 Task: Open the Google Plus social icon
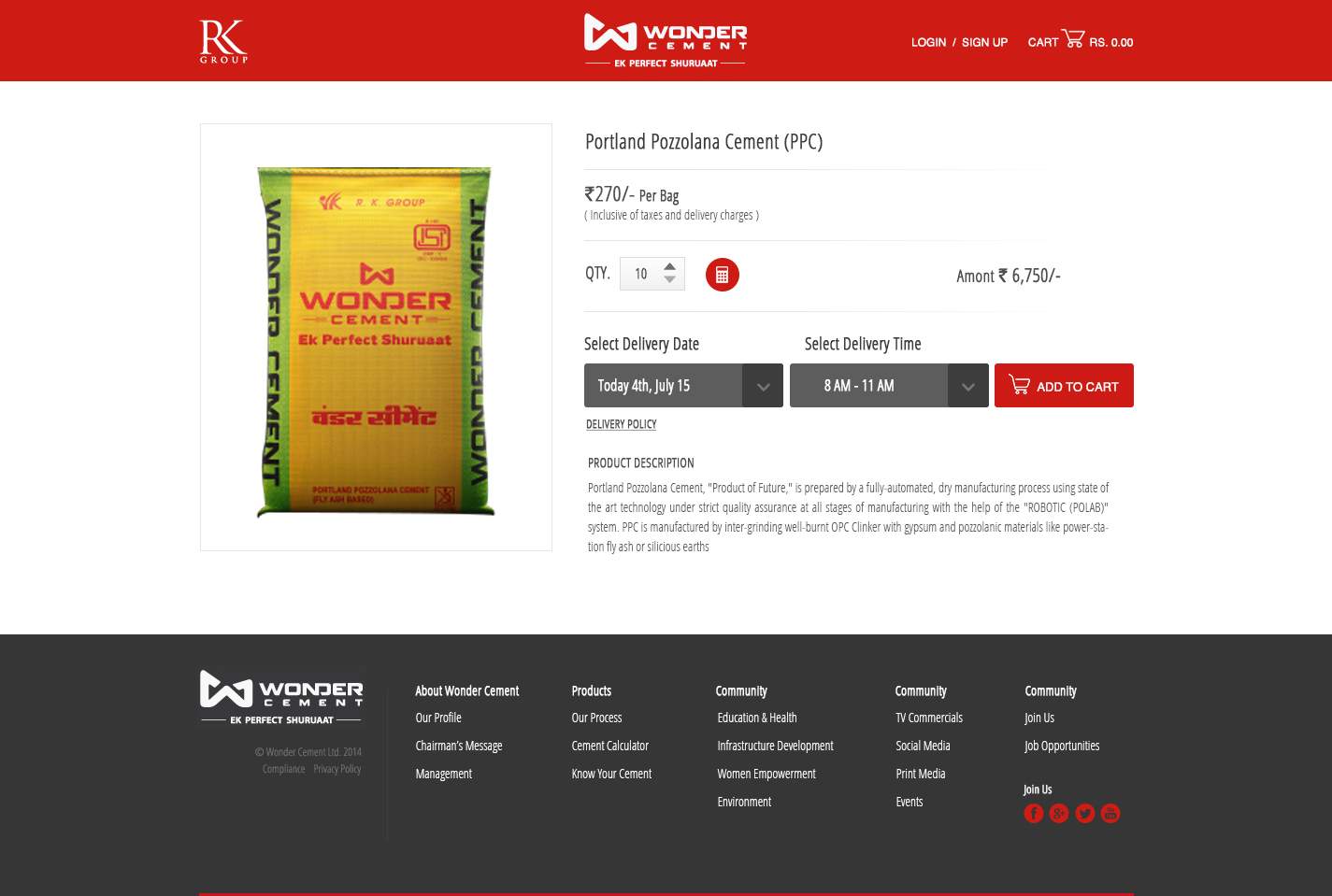coord(1059,814)
